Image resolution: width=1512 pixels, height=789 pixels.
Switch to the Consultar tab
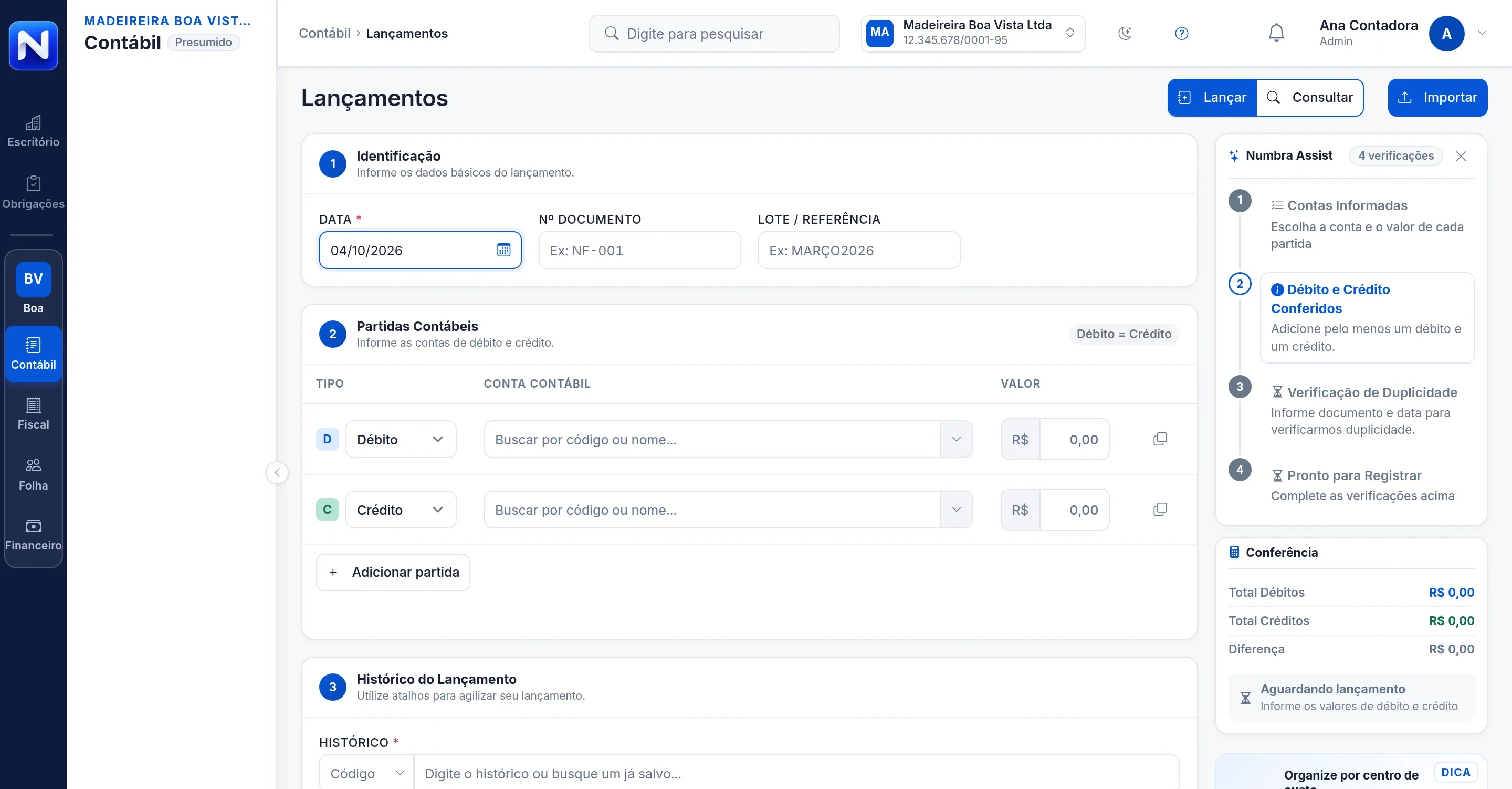pos(1309,98)
